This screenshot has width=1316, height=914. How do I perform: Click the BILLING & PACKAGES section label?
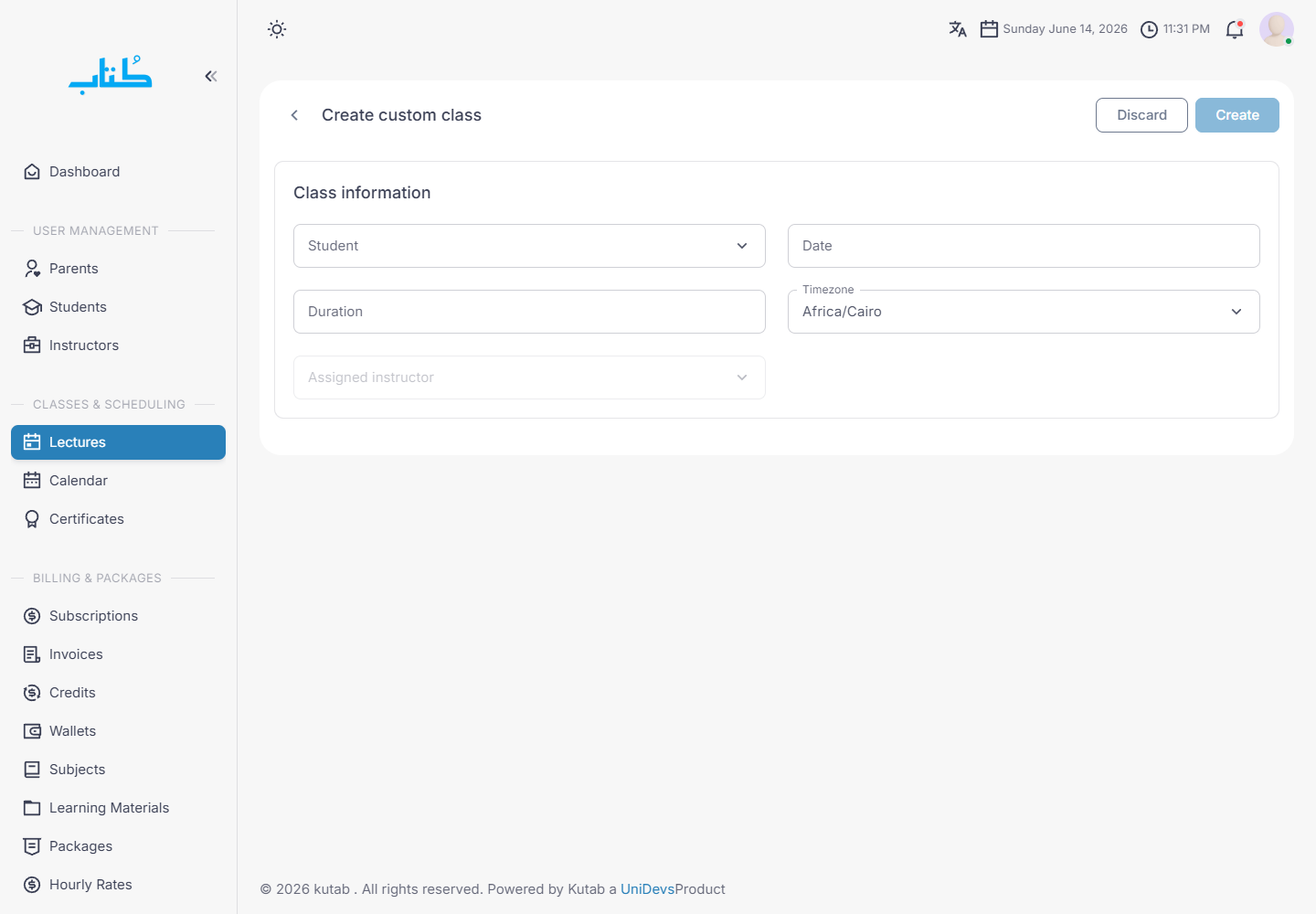[x=97, y=578]
